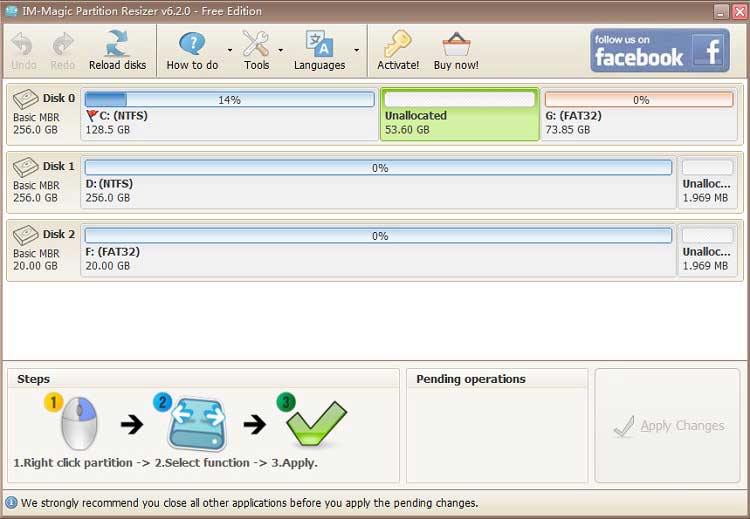Viewport: 750px width, 519px height.
Task: Expand the How to do dropdown arrow
Action: click(230, 50)
